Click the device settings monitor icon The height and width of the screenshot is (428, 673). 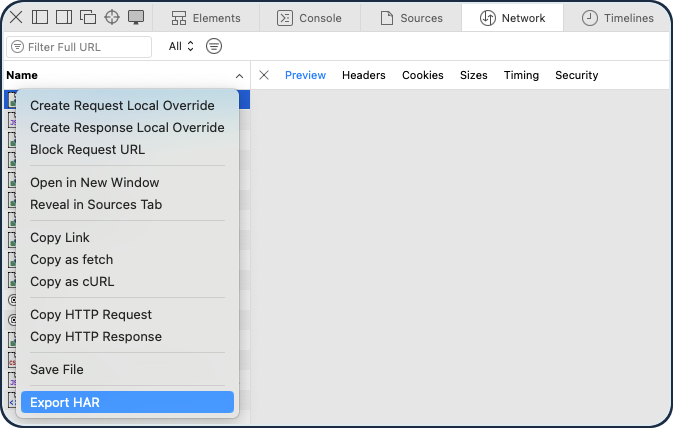click(x=136, y=17)
